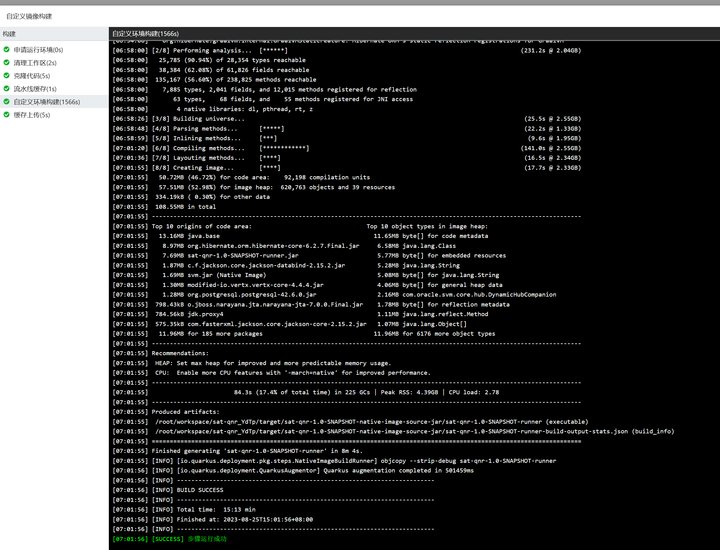The image size is (720, 550).
Task: Open the 流水线缓存(1s) build step
Action: pyautogui.click(x=35, y=89)
